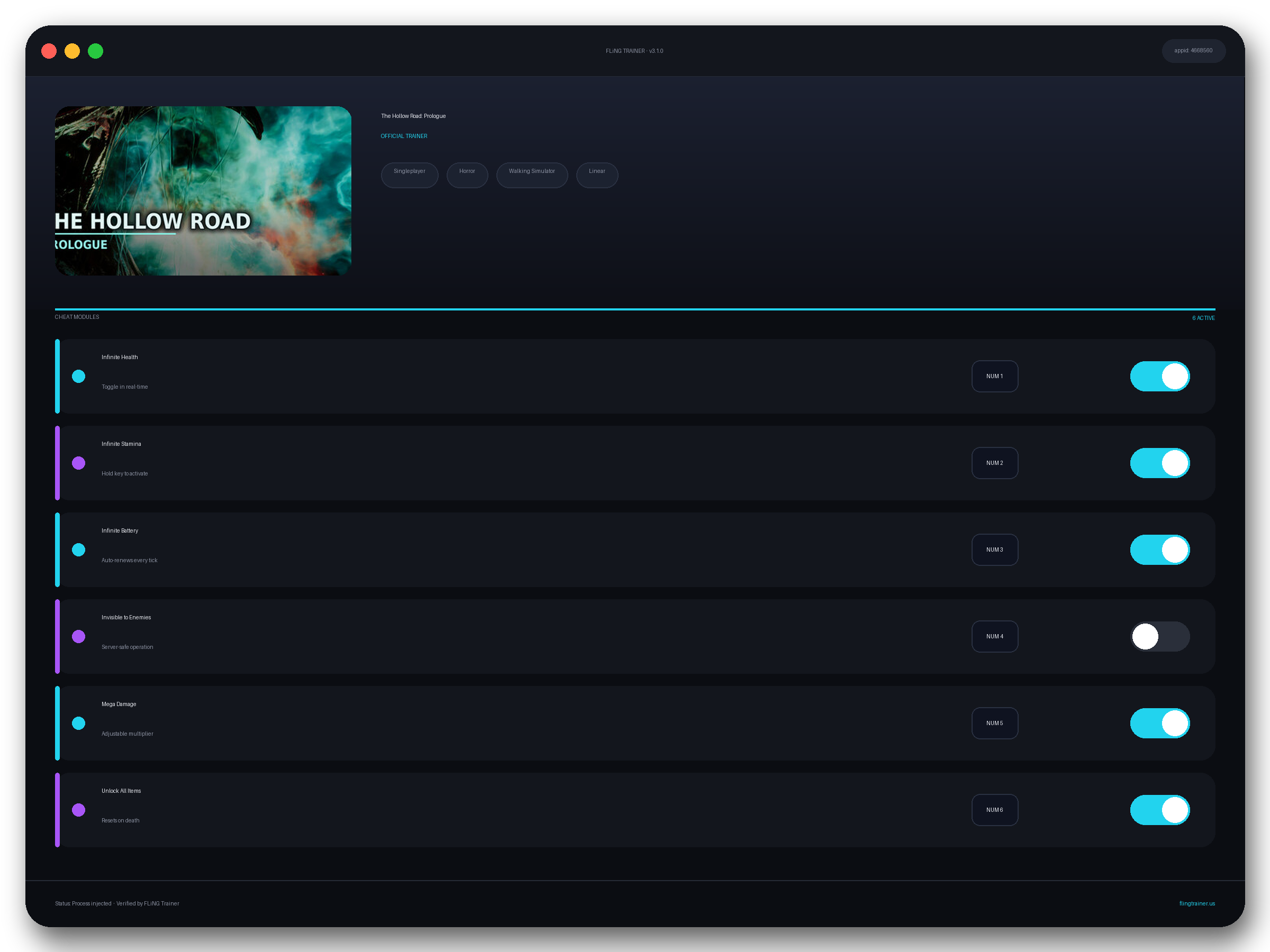Click the cyan dot beside Mega Damage
Image resolution: width=1270 pixels, height=952 pixels.
79,723
